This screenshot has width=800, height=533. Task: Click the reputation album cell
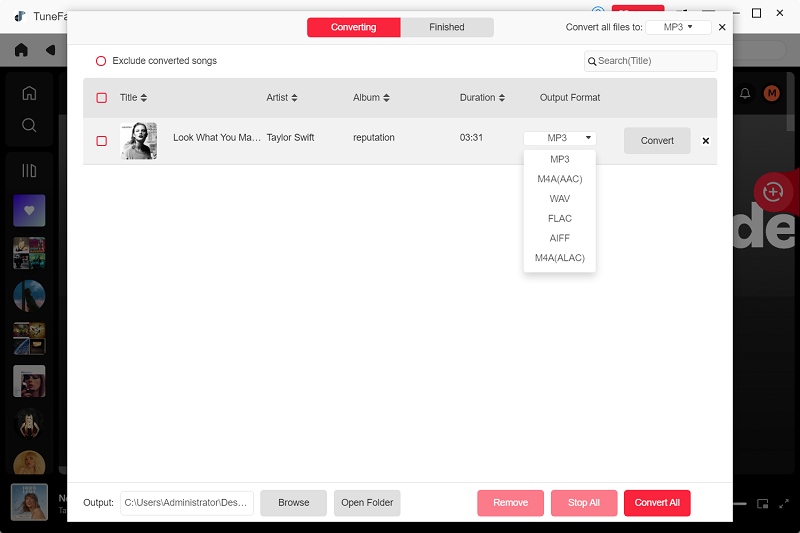374,138
